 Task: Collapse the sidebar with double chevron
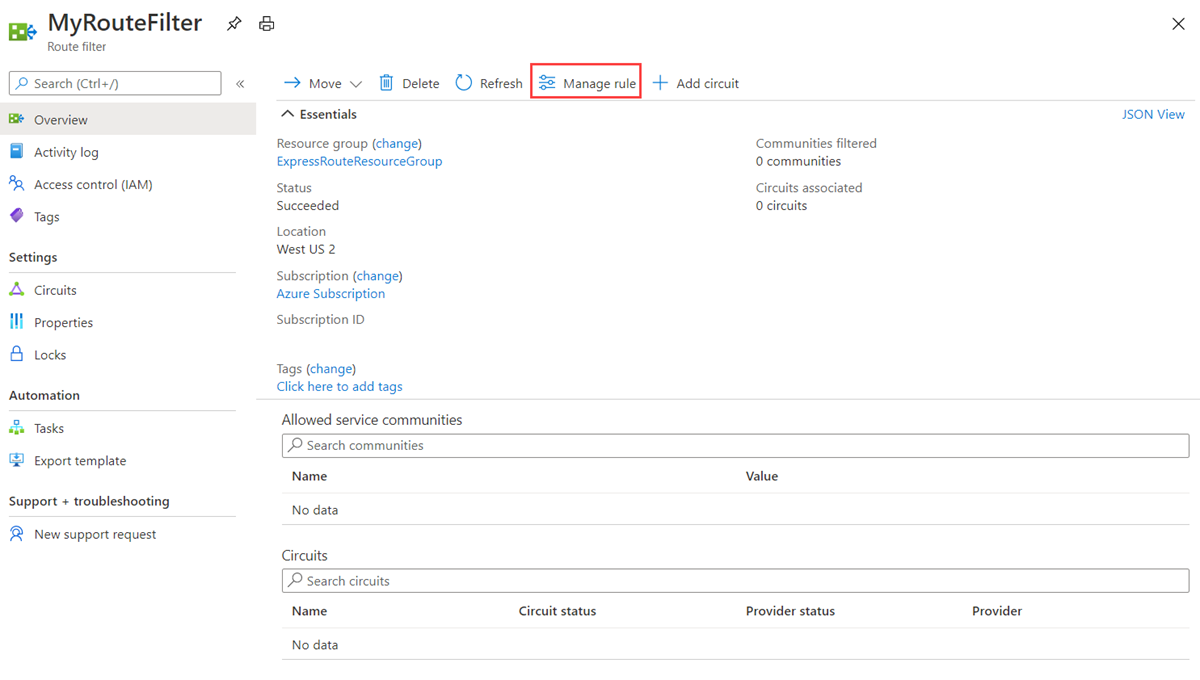(x=240, y=83)
